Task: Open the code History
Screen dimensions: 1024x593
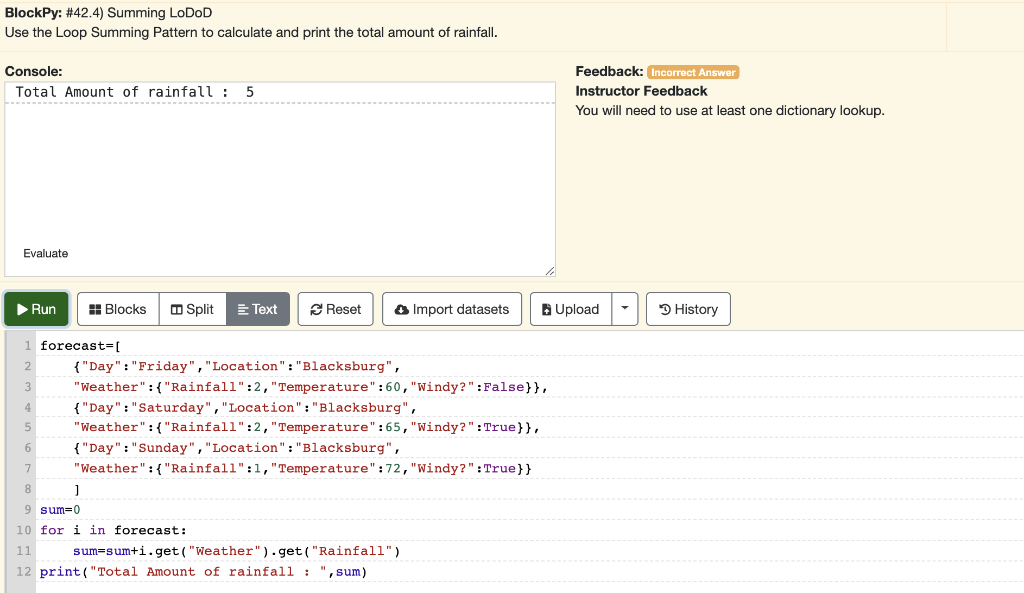Action: tap(688, 309)
